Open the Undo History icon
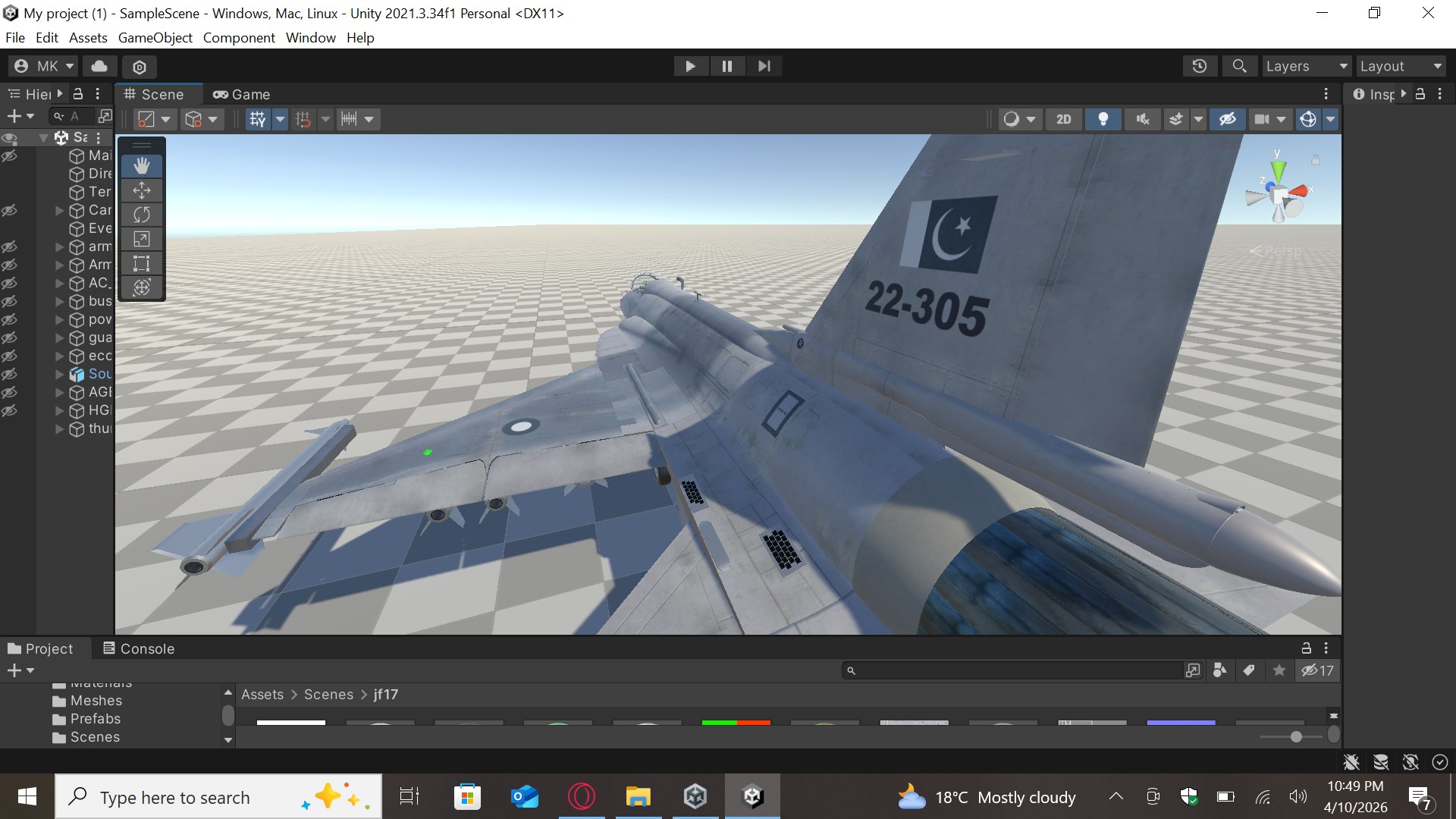The width and height of the screenshot is (1456, 819). pyautogui.click(x=1200, y=66)
